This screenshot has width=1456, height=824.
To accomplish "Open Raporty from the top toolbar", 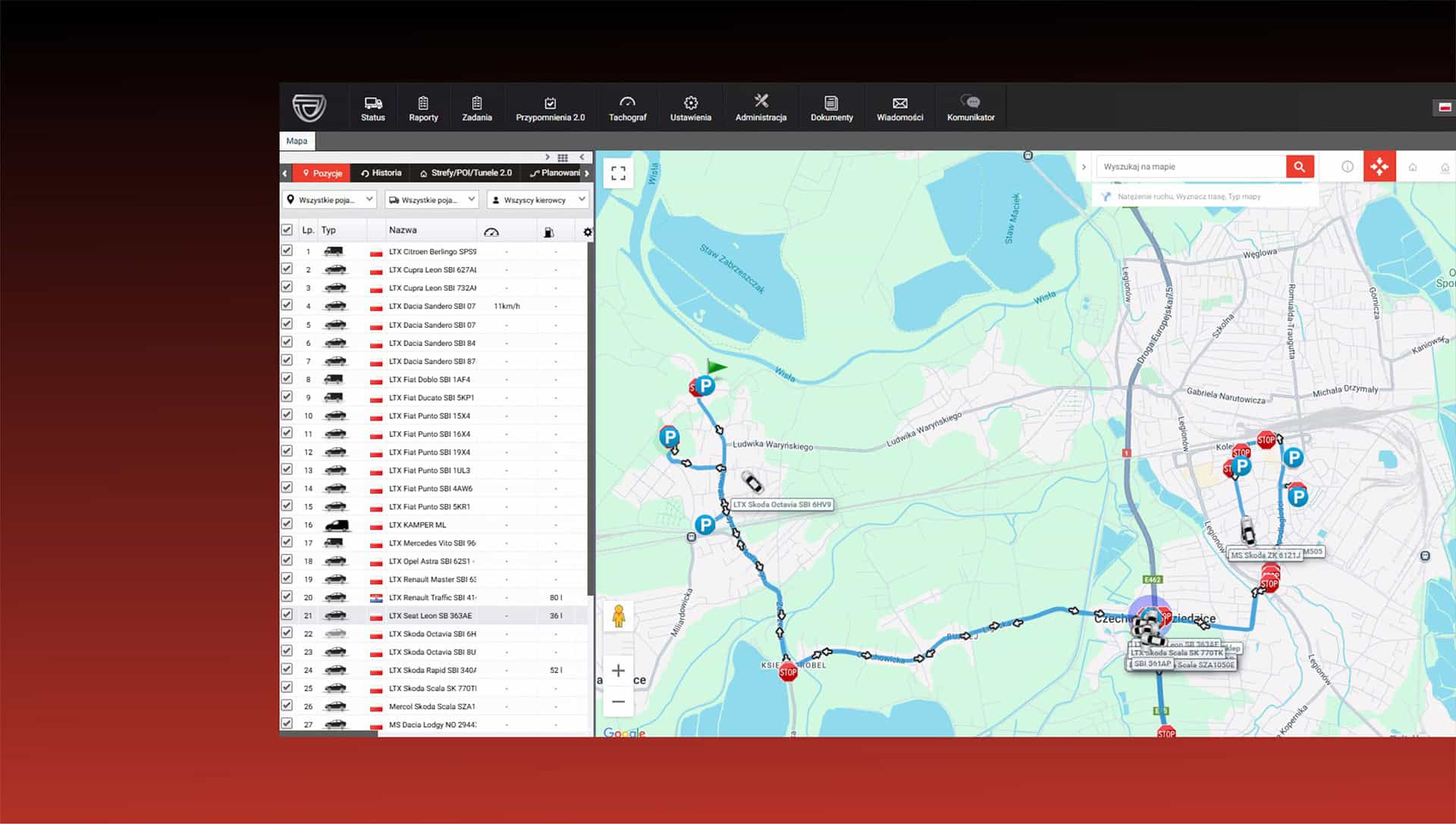I will (x=422, y=107).
